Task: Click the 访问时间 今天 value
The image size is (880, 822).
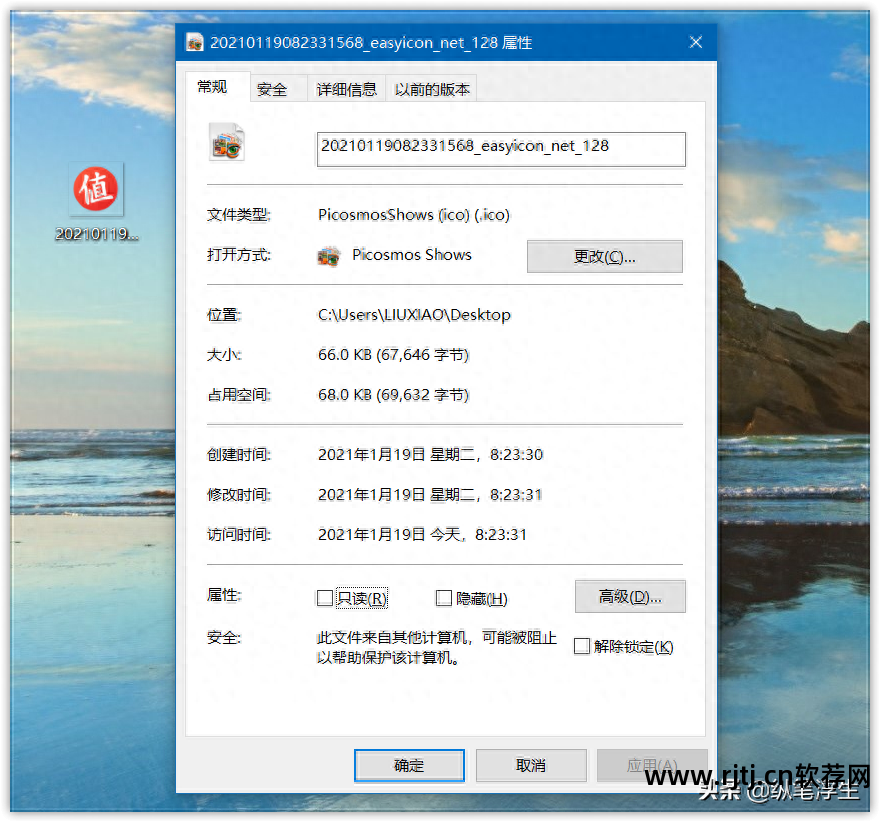Action: tap(422, 535)
